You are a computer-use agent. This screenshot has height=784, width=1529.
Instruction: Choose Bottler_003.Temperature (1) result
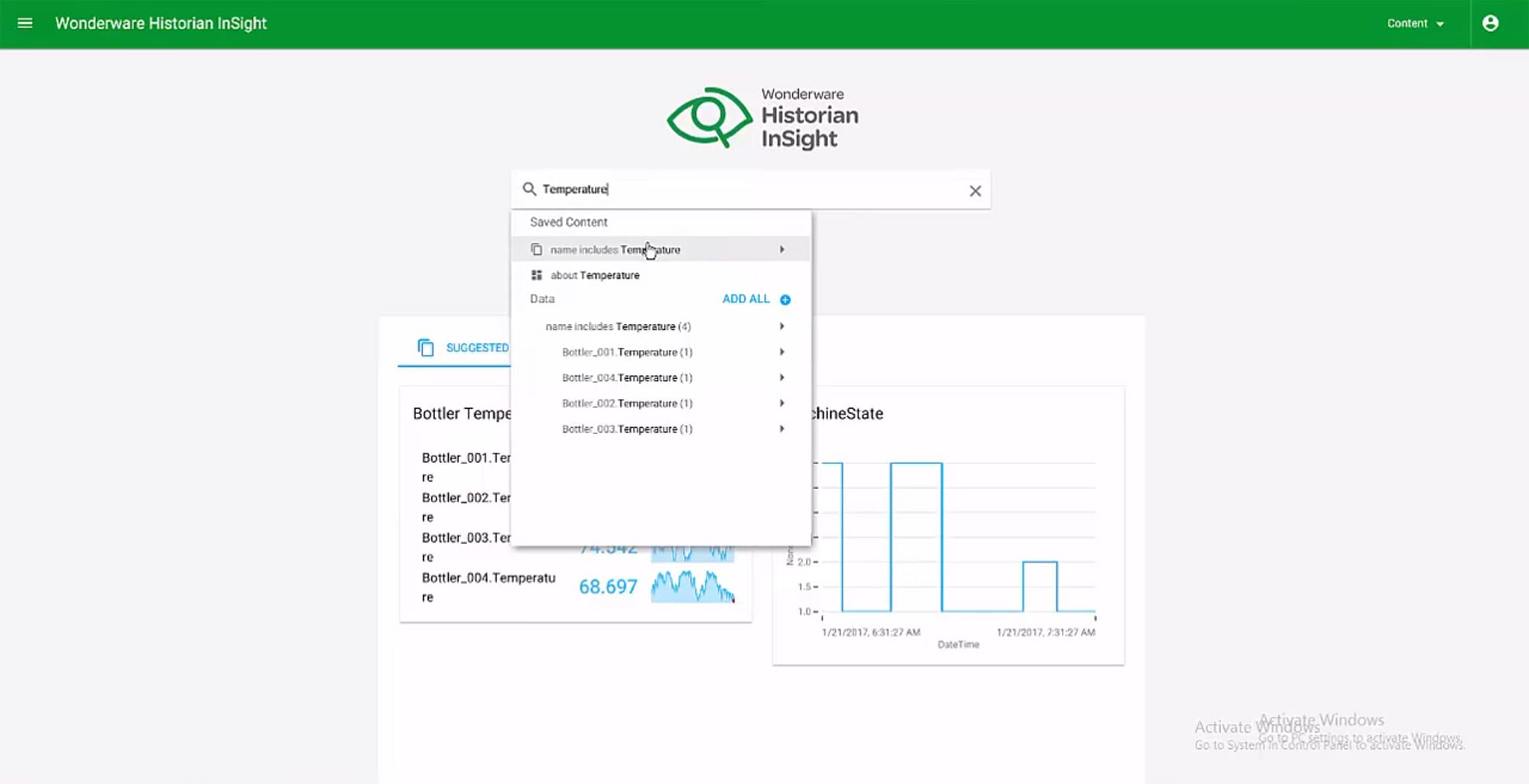click(x=661, y=429)
